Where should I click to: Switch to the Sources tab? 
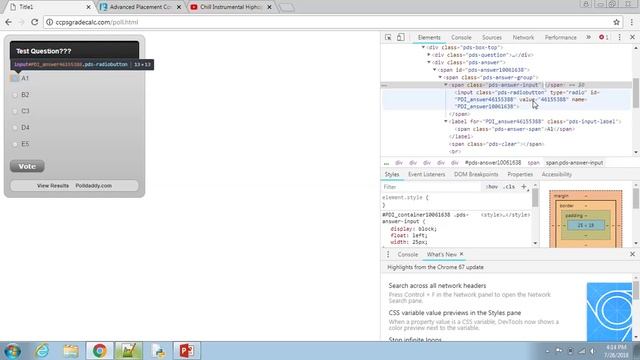point(492,37)
